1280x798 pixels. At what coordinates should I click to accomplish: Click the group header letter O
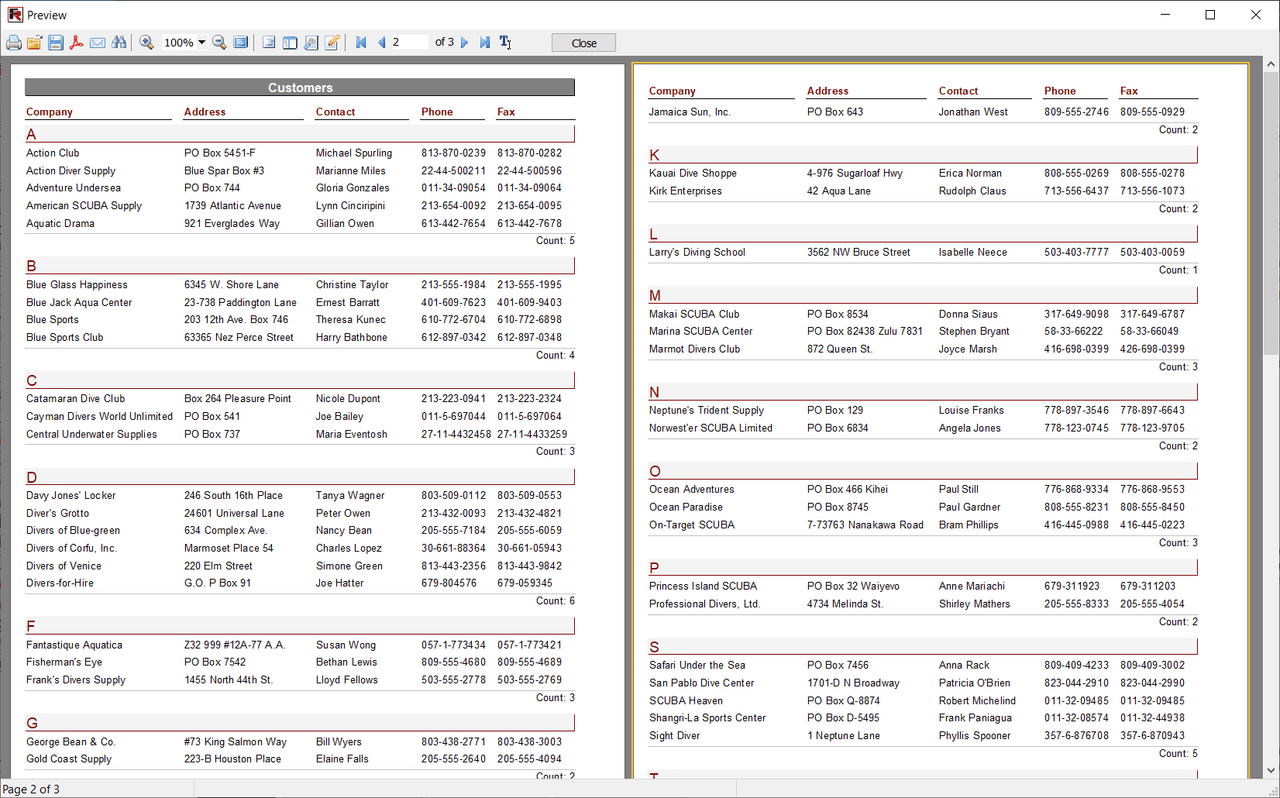coord(655,472)
